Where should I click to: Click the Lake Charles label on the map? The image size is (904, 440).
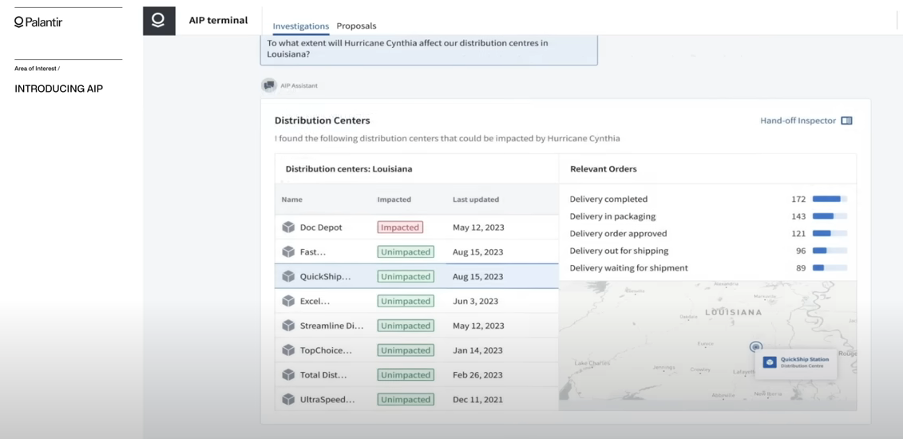coord(591,363)
